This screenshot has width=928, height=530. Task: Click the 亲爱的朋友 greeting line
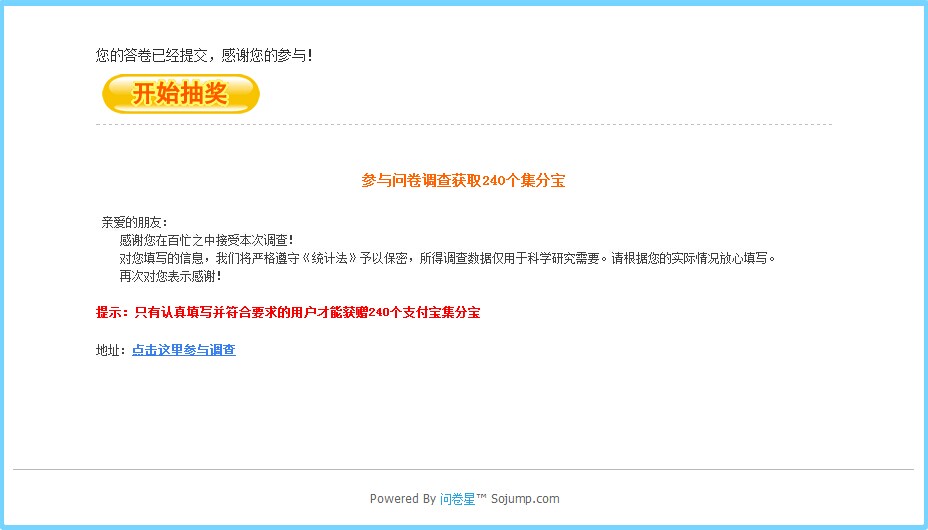coord(134,222)
